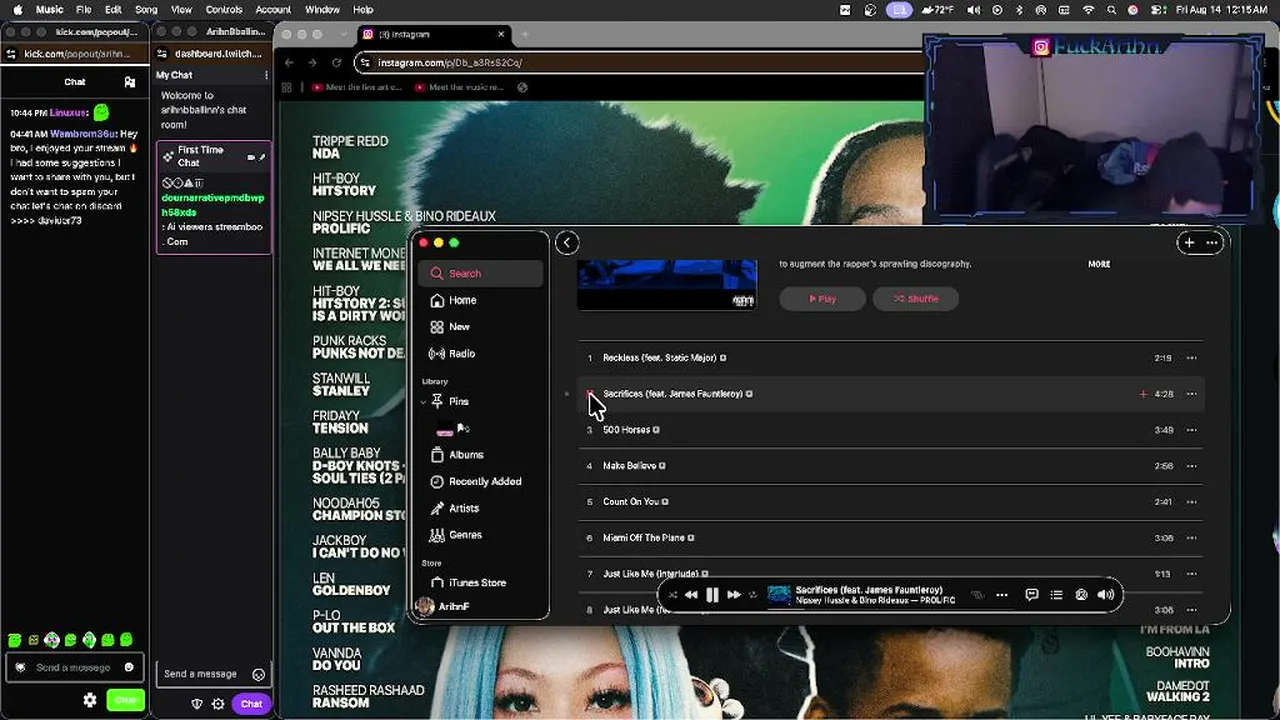Open the album's more options menu
Image resolution: width=1280 pixels, height=720 pixels.
click(x=1212, y=243)
